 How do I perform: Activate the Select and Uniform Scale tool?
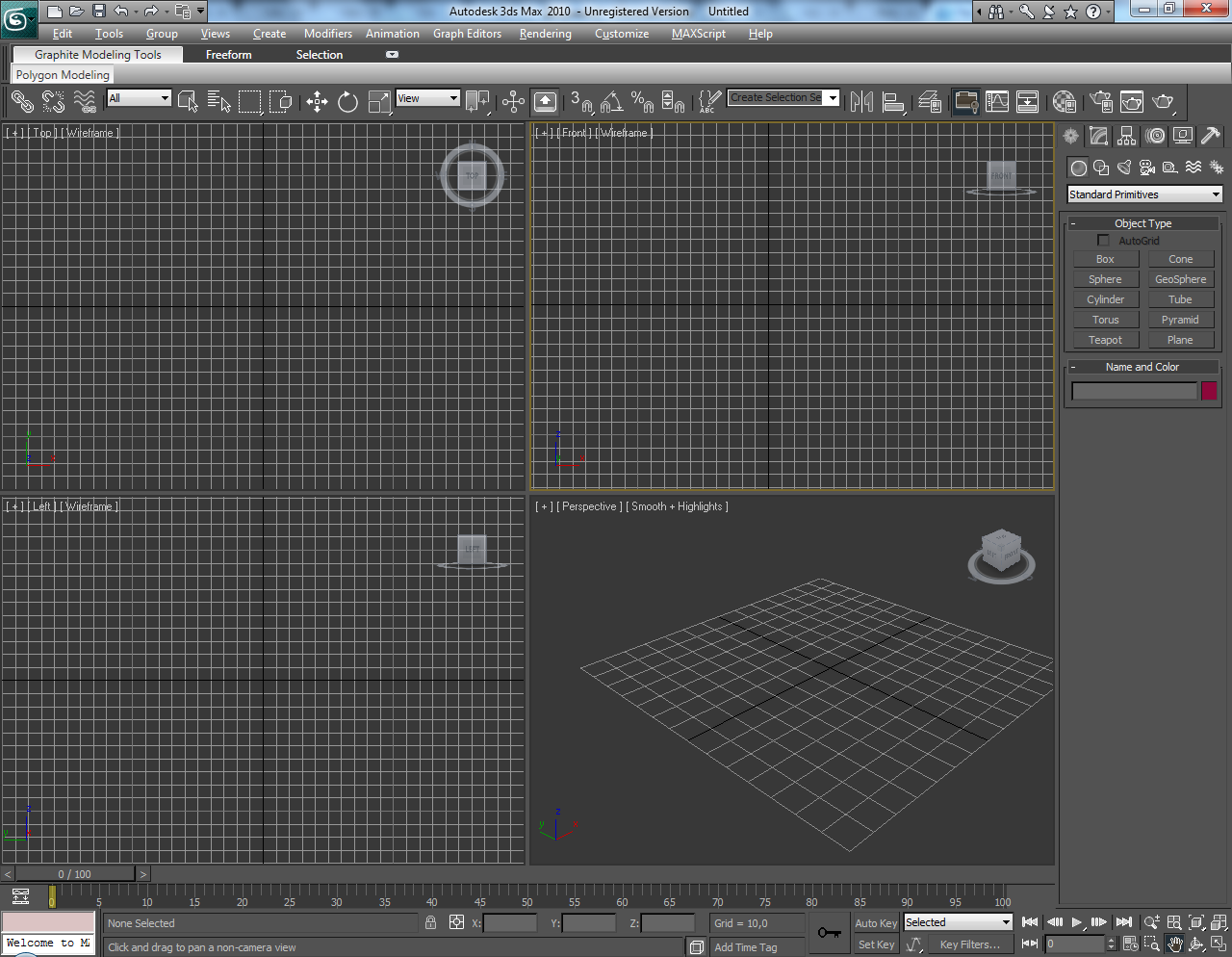tap(379, 101)
